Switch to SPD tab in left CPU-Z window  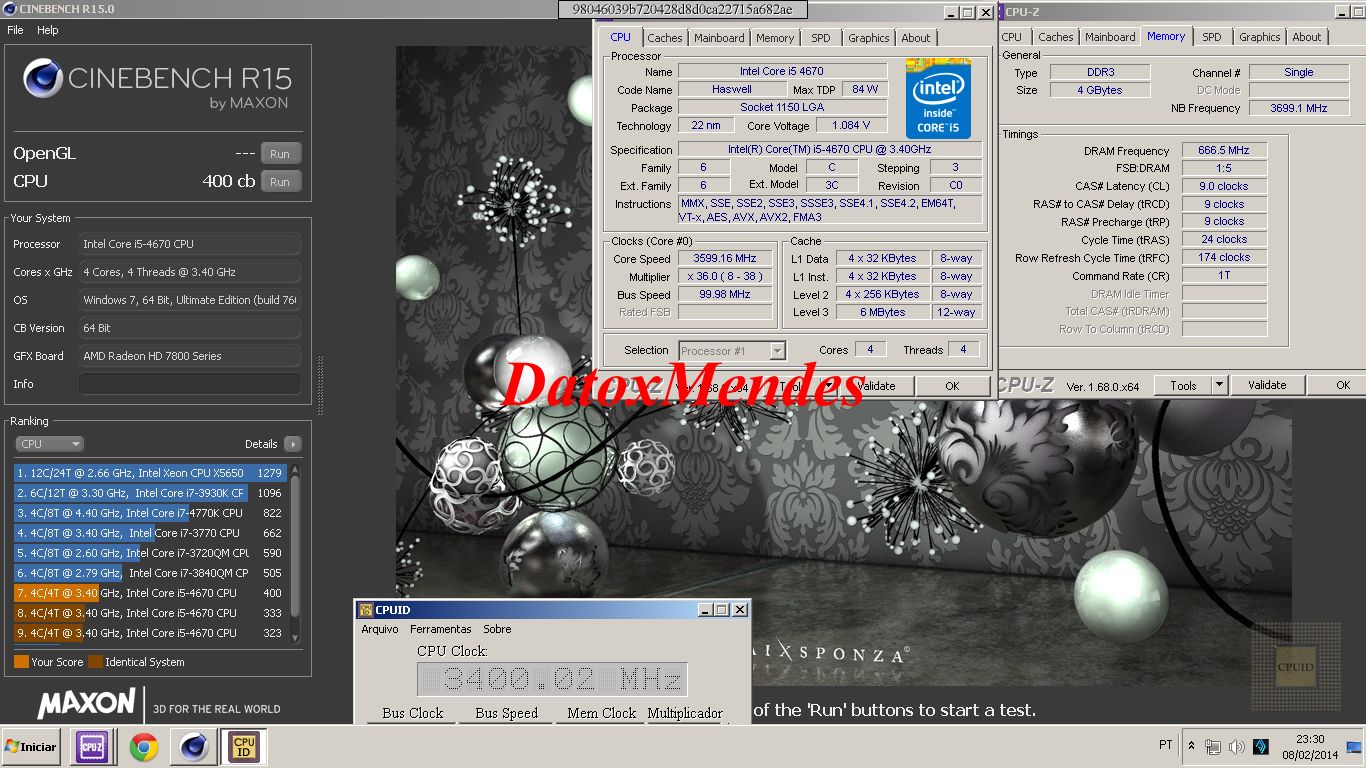[x=821, y=38]
